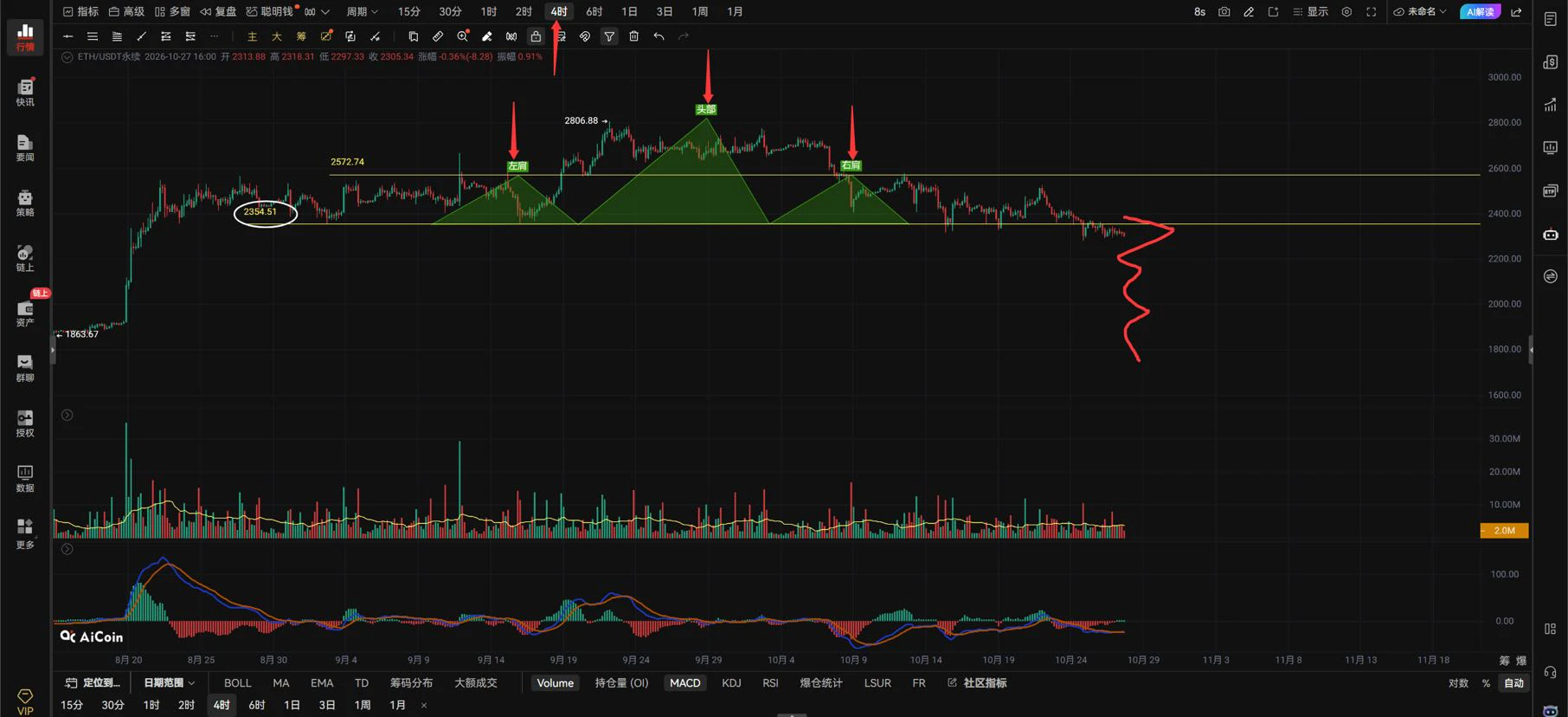Click the share arrow icon next to AI解读
1568x717 pixels.
click(1516, 12)
